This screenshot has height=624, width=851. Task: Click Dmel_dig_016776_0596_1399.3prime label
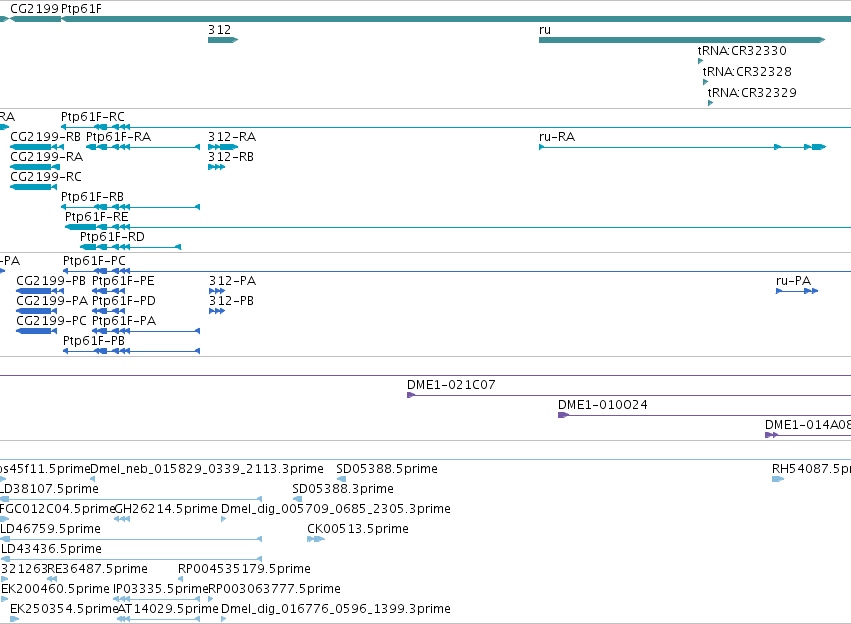click(336, 609)
